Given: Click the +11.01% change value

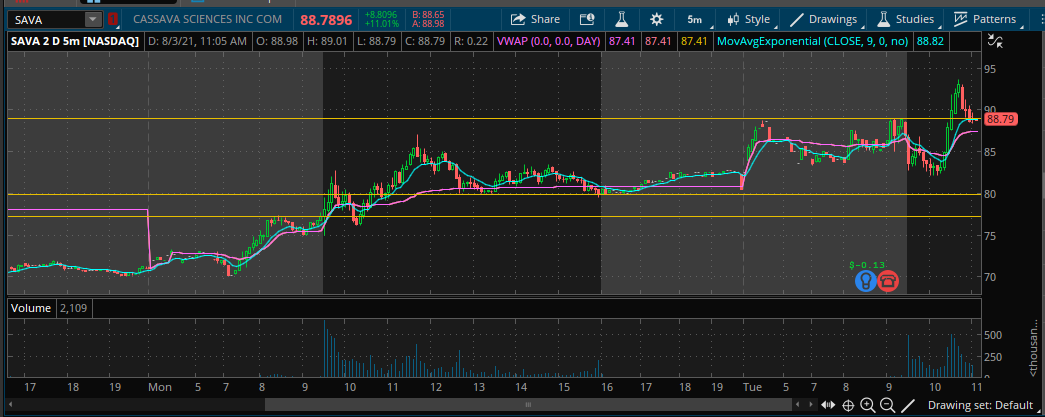Looking at the screenshot, I should (x=382, y=24).
